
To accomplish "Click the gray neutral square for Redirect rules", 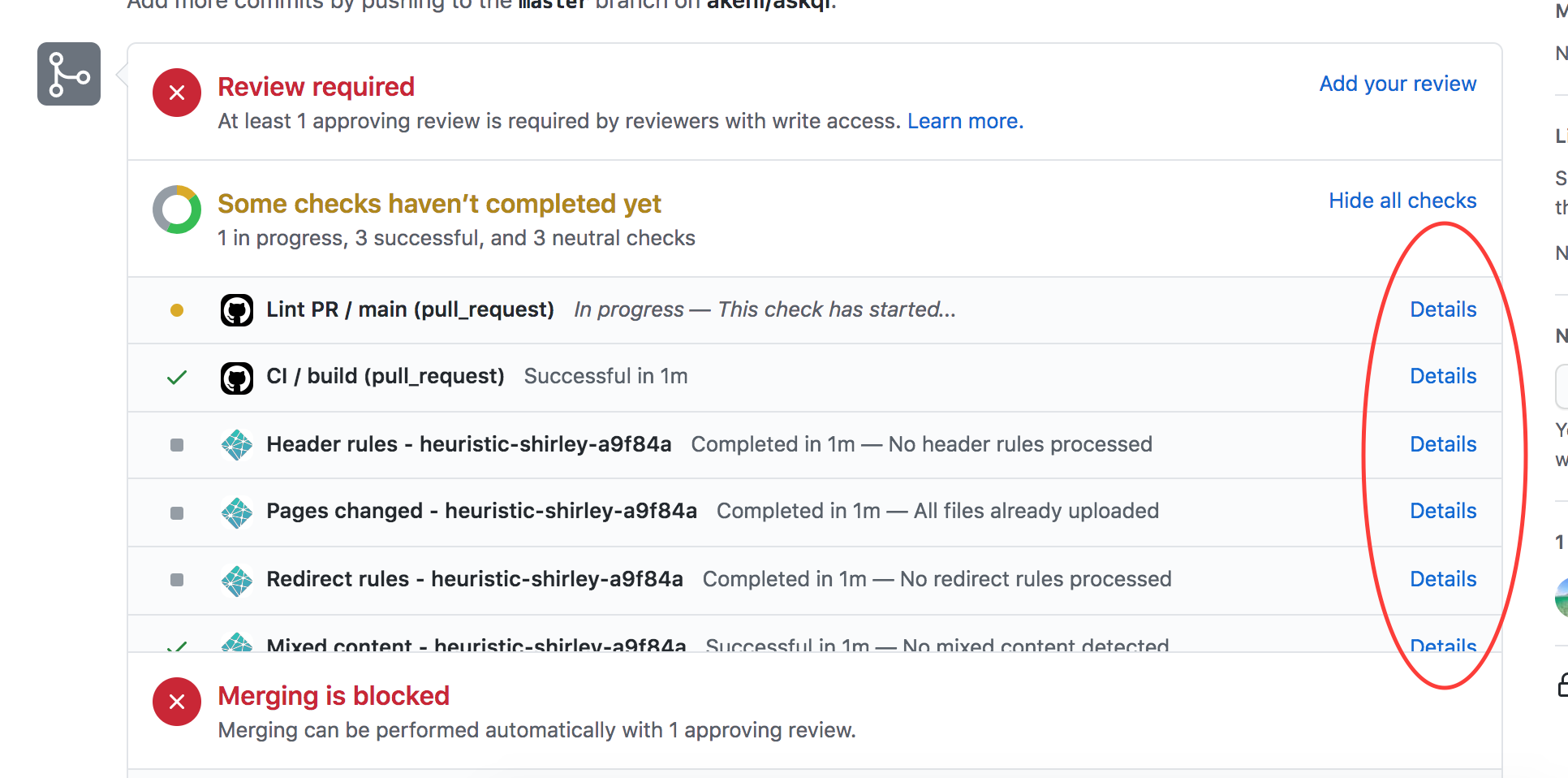I will (176, 580).
